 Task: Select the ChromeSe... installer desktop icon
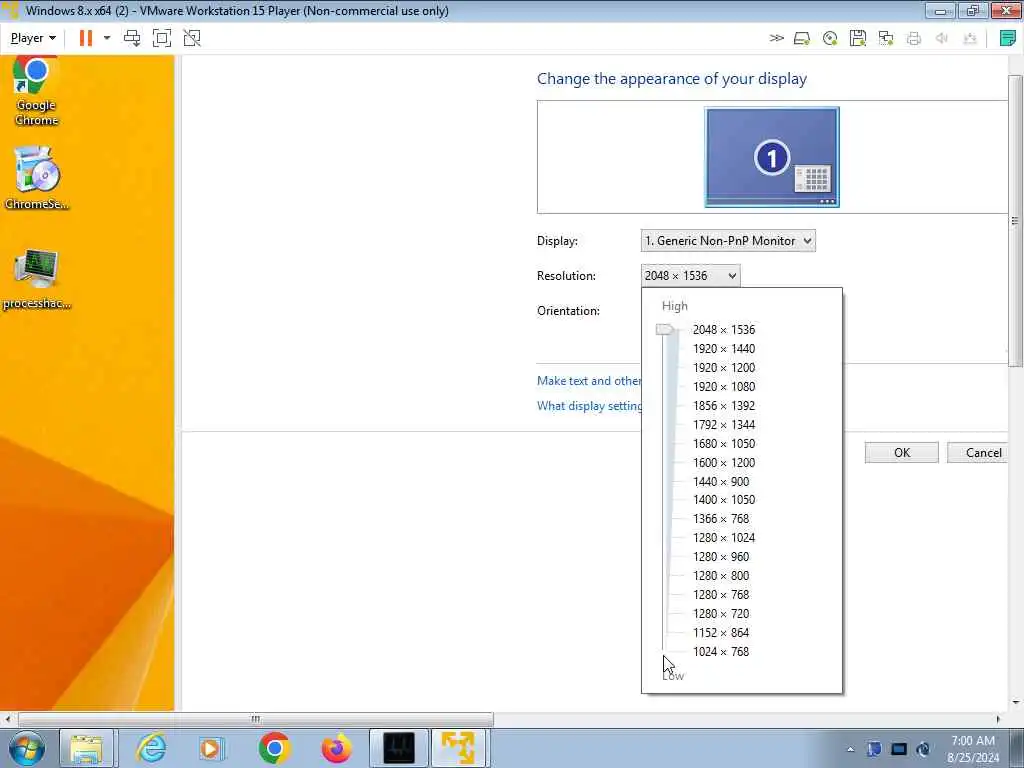click(37, 178)
